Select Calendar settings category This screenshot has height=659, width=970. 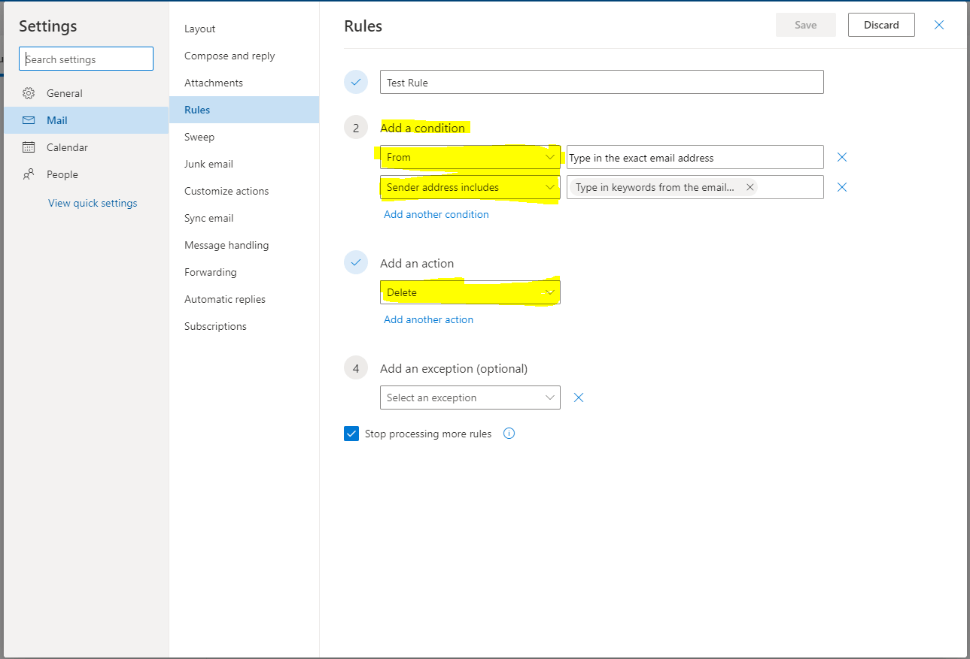coord(86,147)
